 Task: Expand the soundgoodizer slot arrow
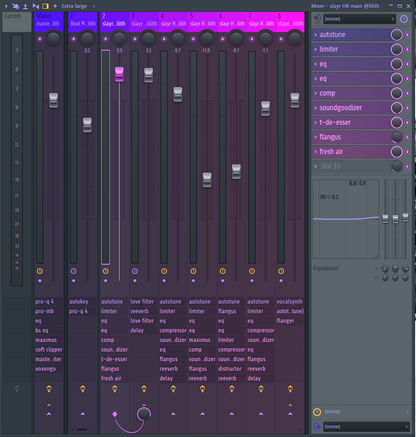click(x=316, y=108)
